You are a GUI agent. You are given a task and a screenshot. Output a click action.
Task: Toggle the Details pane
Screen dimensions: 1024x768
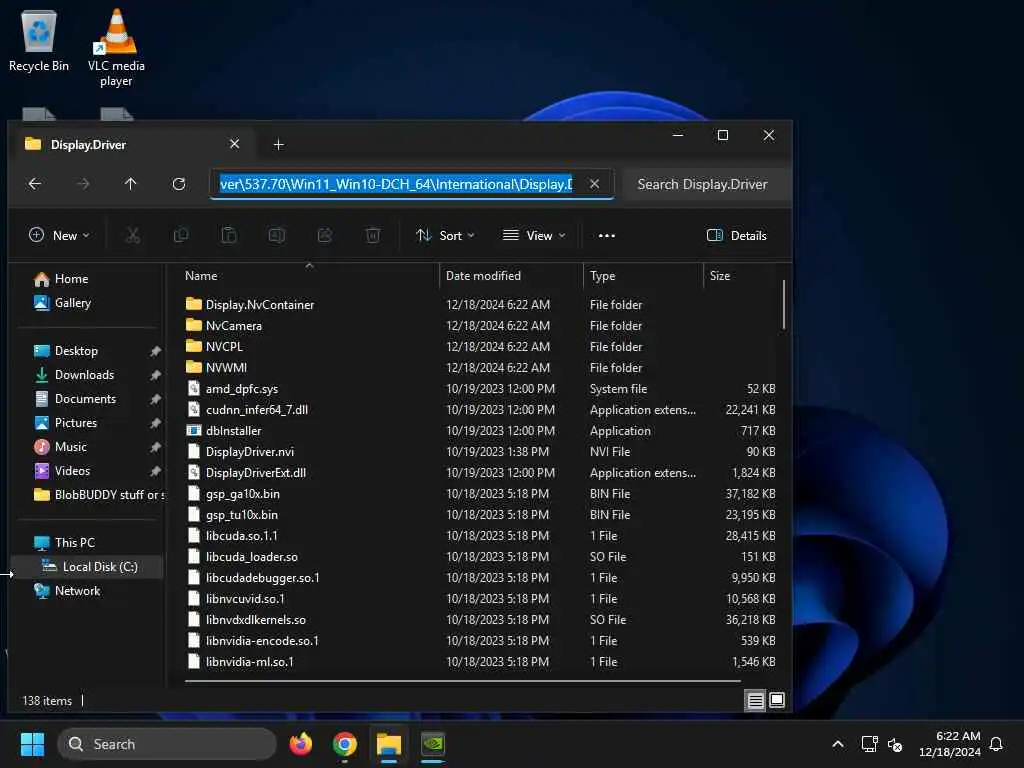click(737, 236)
